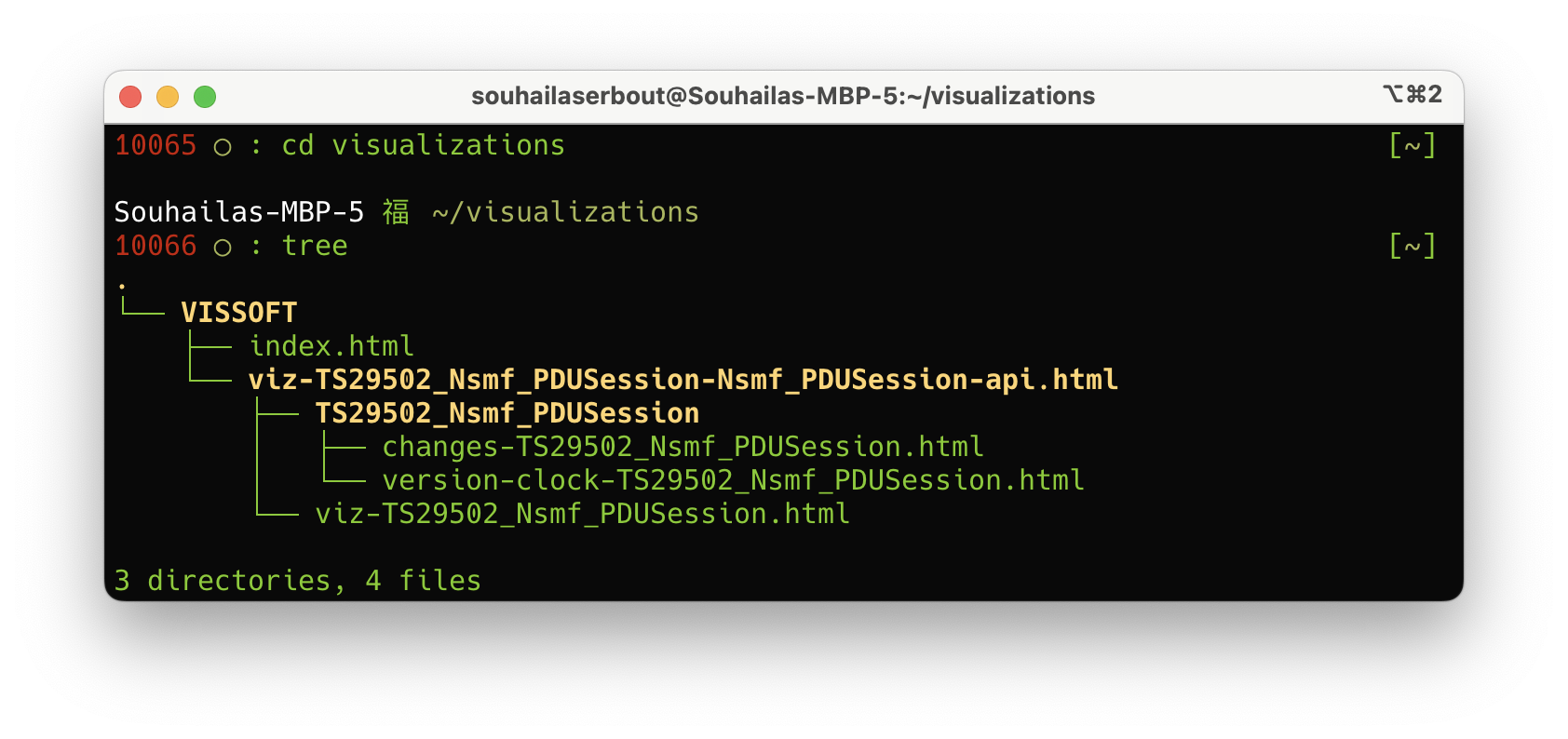Click the history number 10065
The image size is (1568, 739).
(155, 145)
